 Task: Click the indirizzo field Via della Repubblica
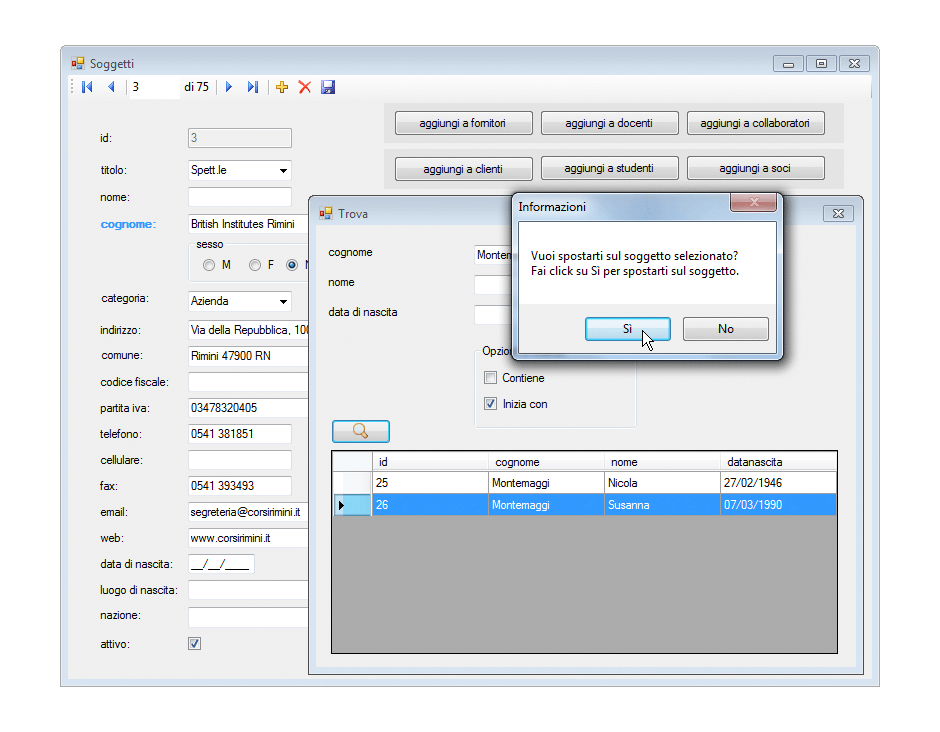[x=248, y=330]
